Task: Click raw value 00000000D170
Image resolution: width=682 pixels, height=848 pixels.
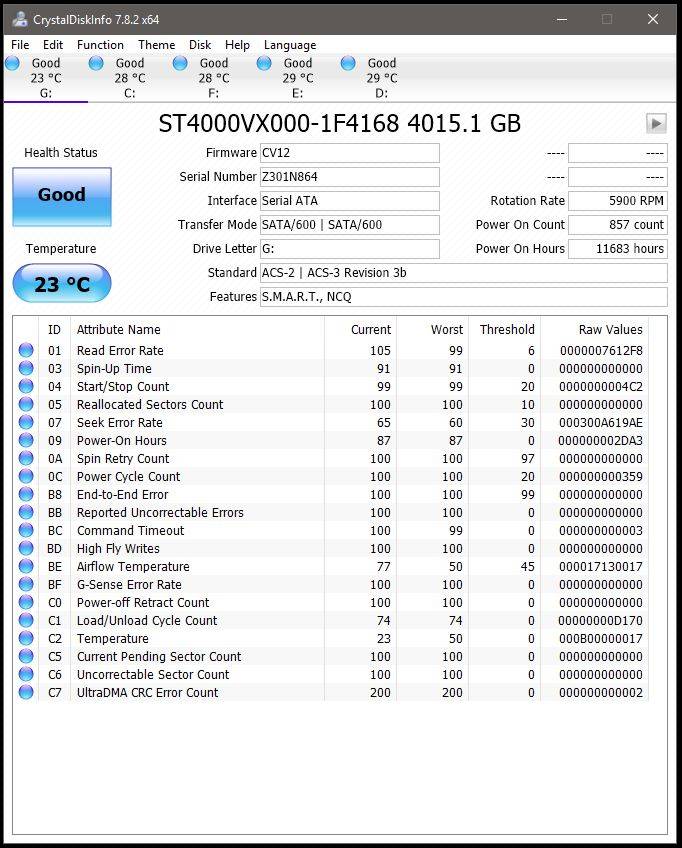Action: pos(601,620)
